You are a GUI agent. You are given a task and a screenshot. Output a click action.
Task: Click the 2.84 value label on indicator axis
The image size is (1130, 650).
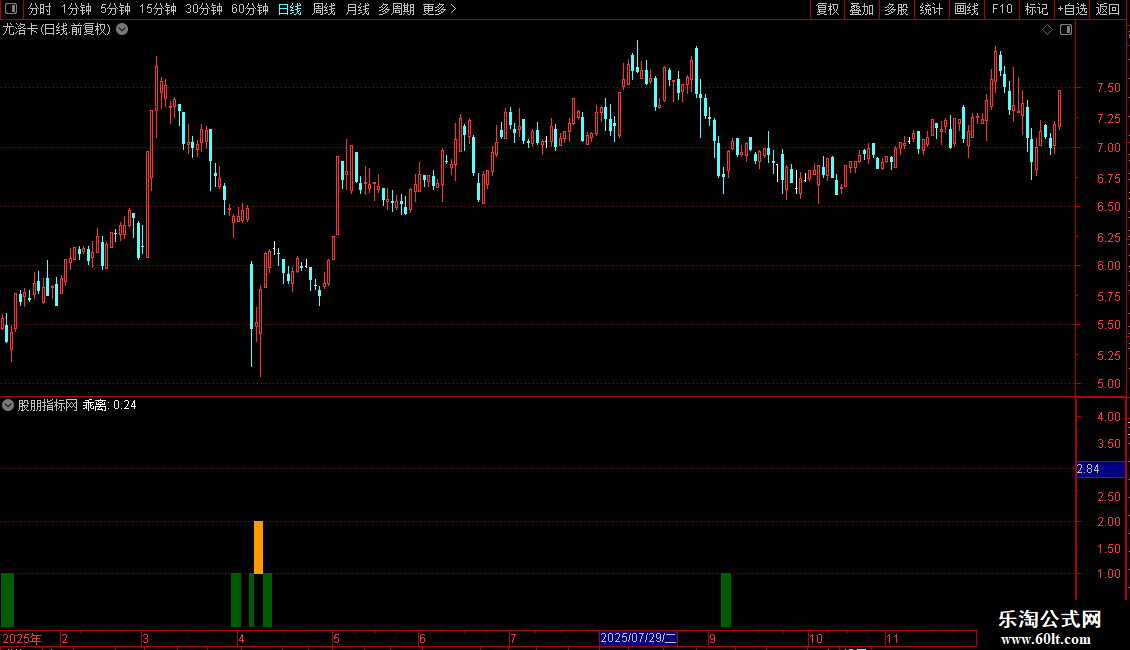tap(1100, 469)
